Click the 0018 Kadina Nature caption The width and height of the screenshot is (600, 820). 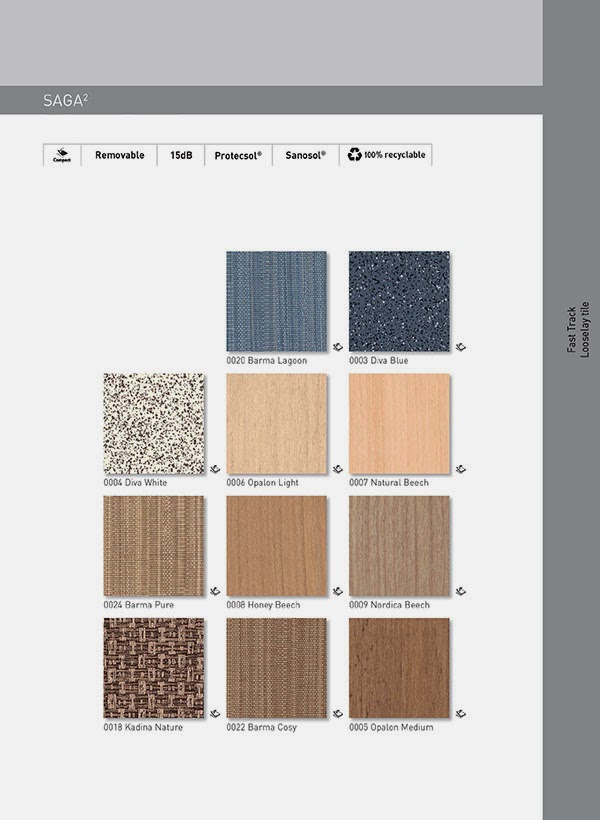tap(143, 727)
